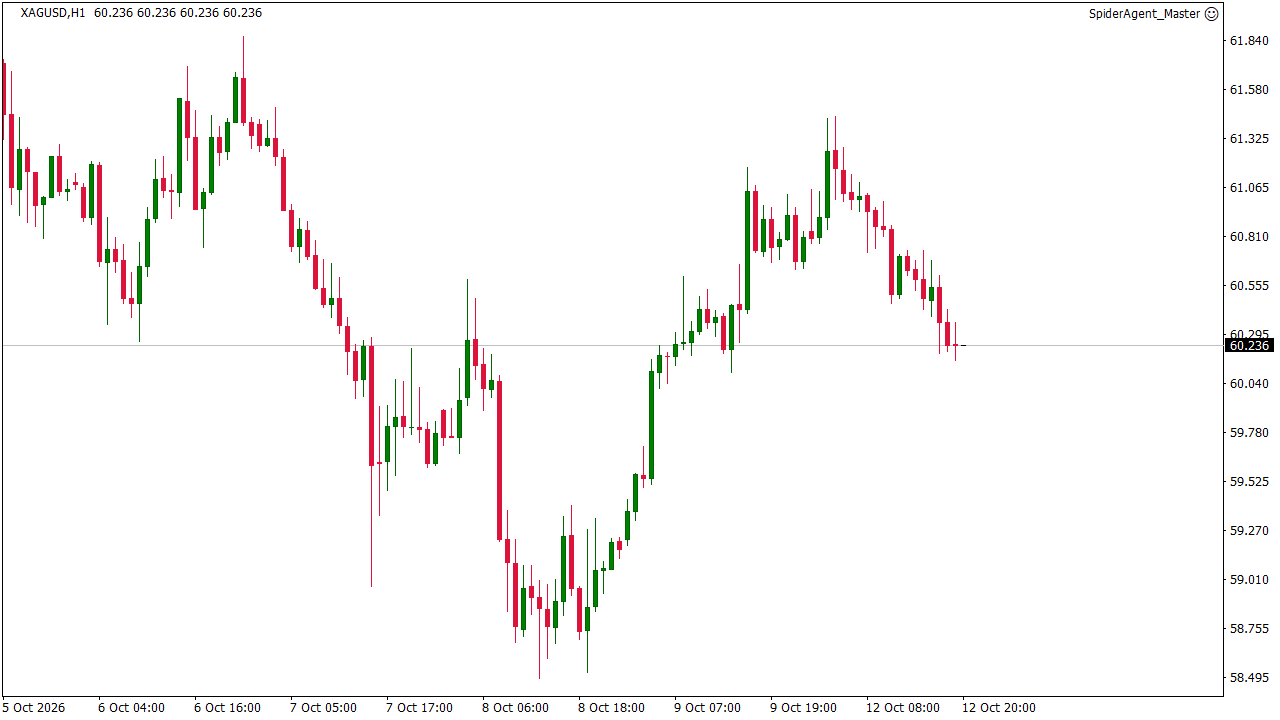Screen dimensions: 1280x720
Task: Click the OHLC values 60.236 in chart header
Action: click(x=178, y=13)
